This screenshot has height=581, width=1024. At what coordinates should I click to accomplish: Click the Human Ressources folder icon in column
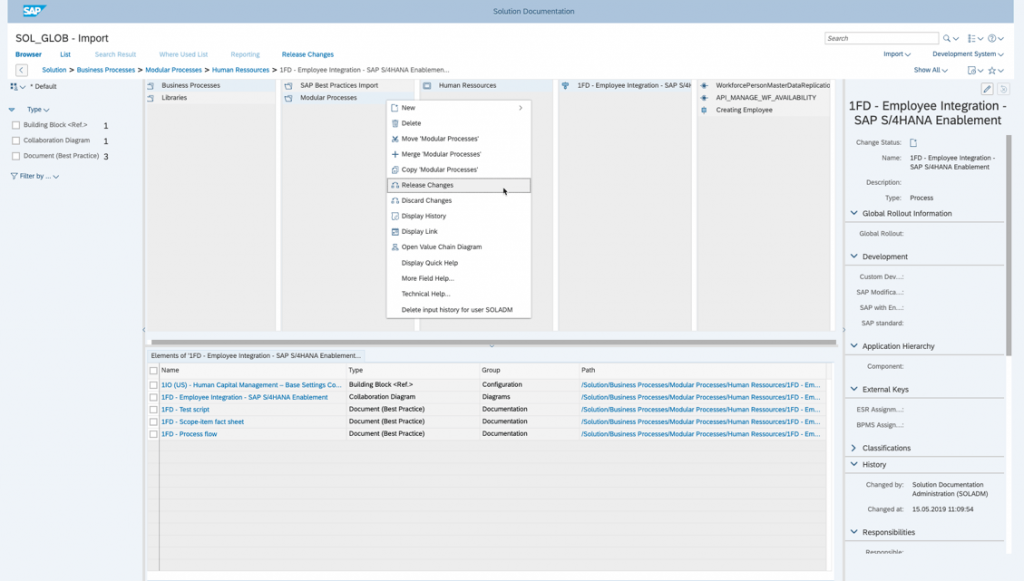point(427,86)
